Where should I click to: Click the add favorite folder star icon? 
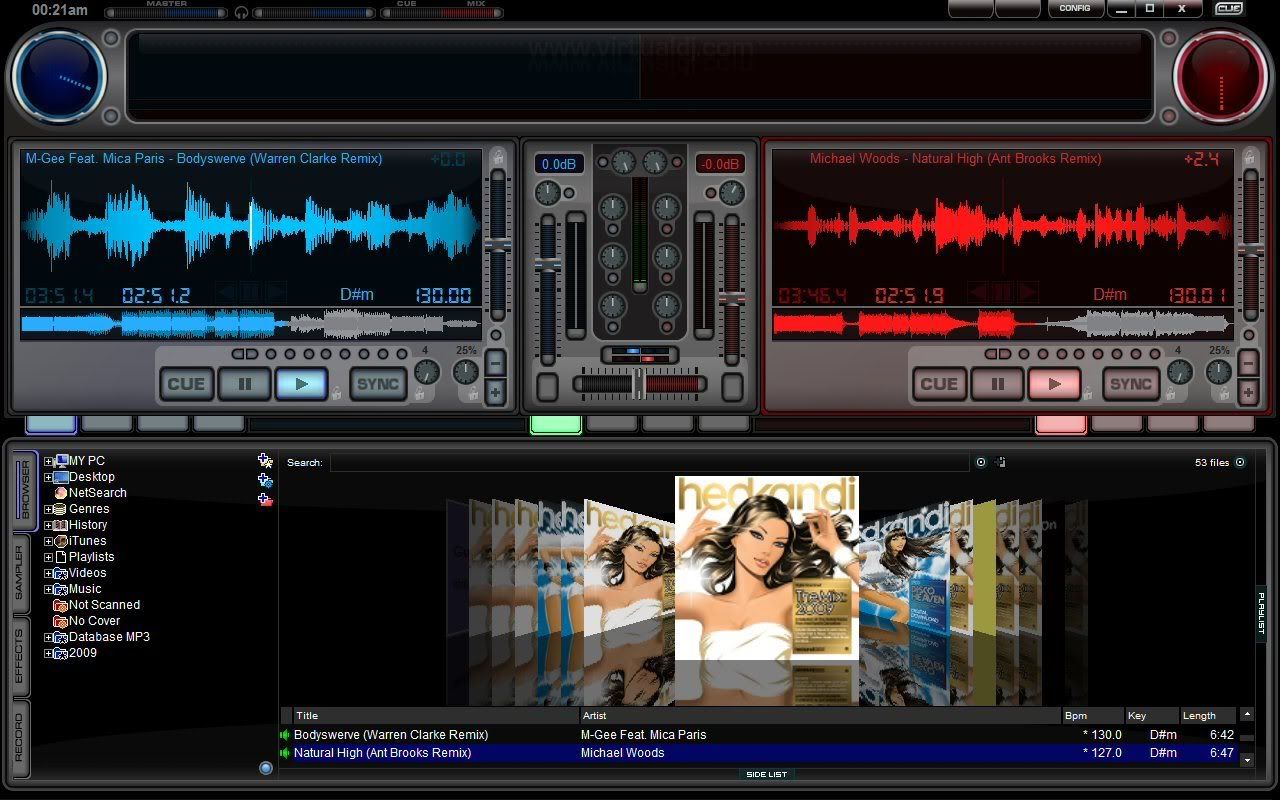click(x=265, y=461)
